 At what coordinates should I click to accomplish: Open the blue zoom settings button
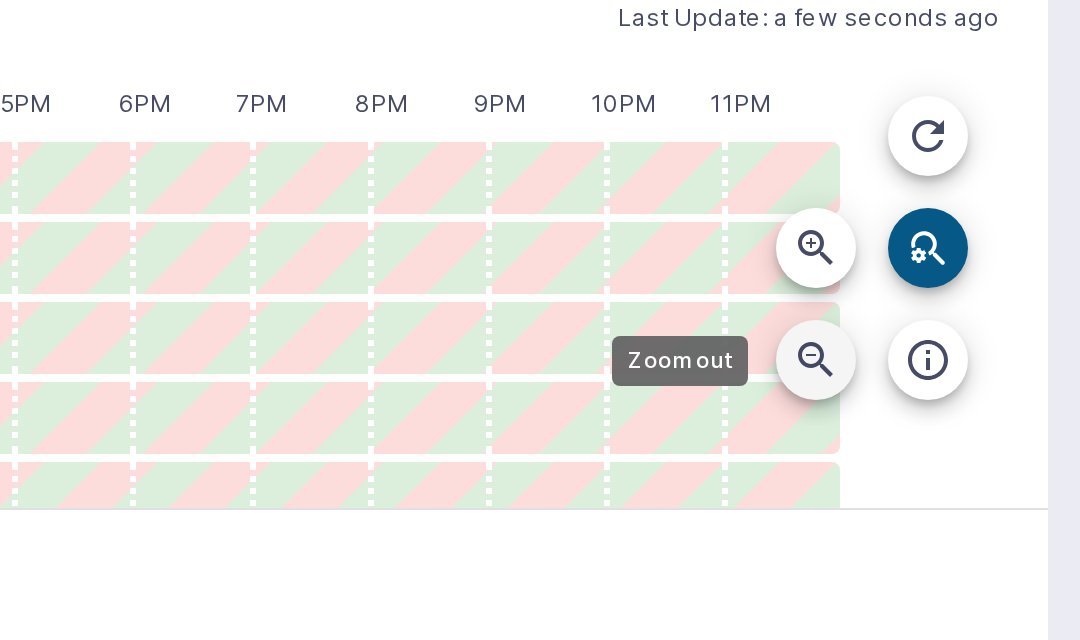928,248
